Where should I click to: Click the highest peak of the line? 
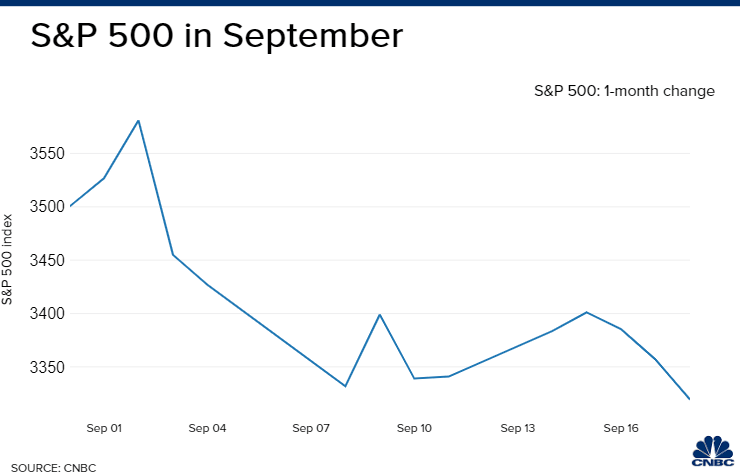[138, 121]
